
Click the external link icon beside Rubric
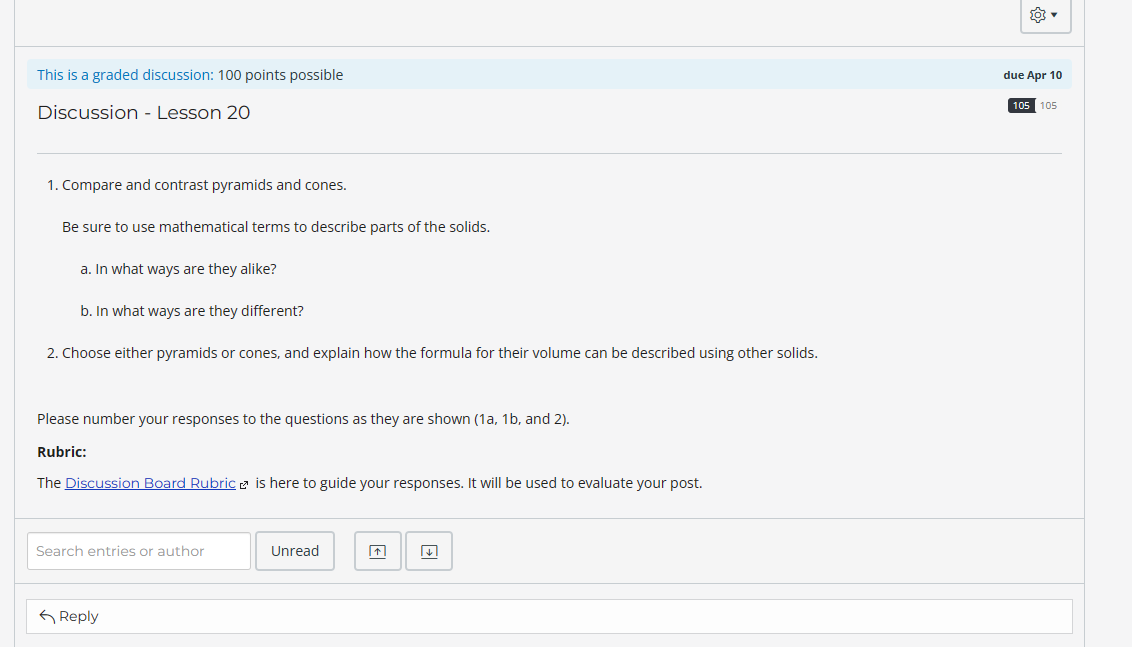click(245, 483)
